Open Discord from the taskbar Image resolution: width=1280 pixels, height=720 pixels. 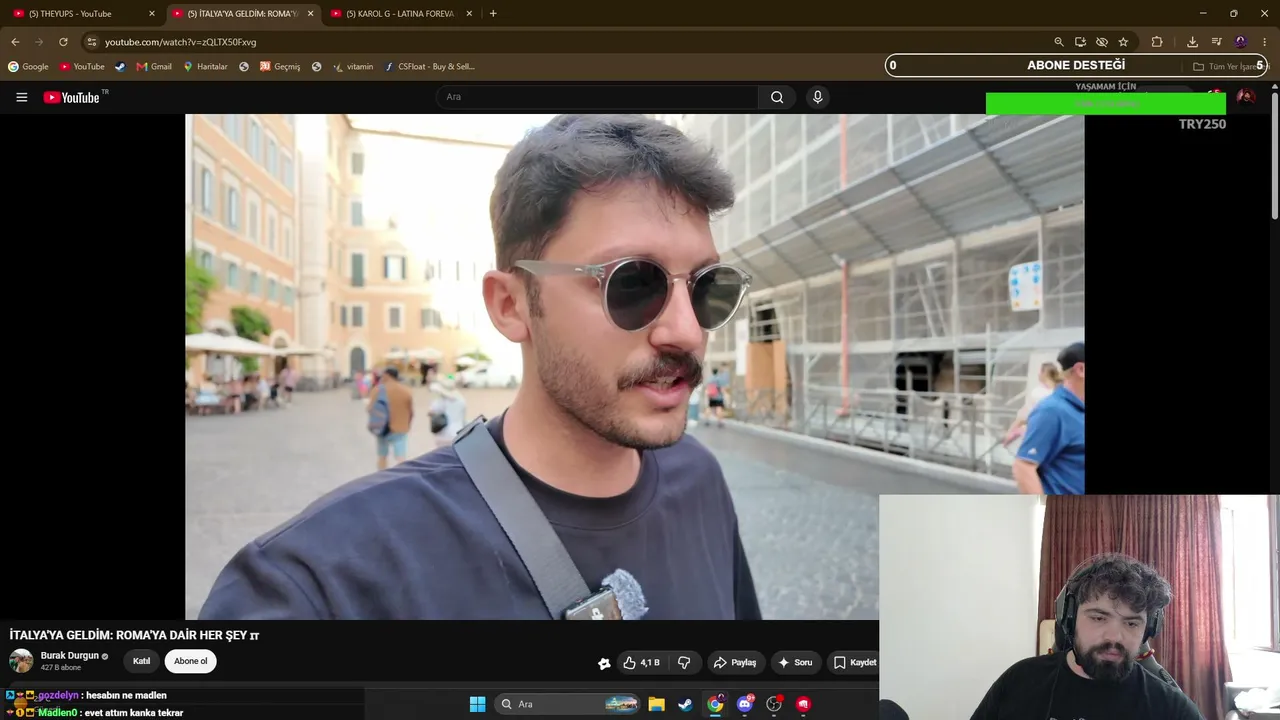(x=744, y=704)
